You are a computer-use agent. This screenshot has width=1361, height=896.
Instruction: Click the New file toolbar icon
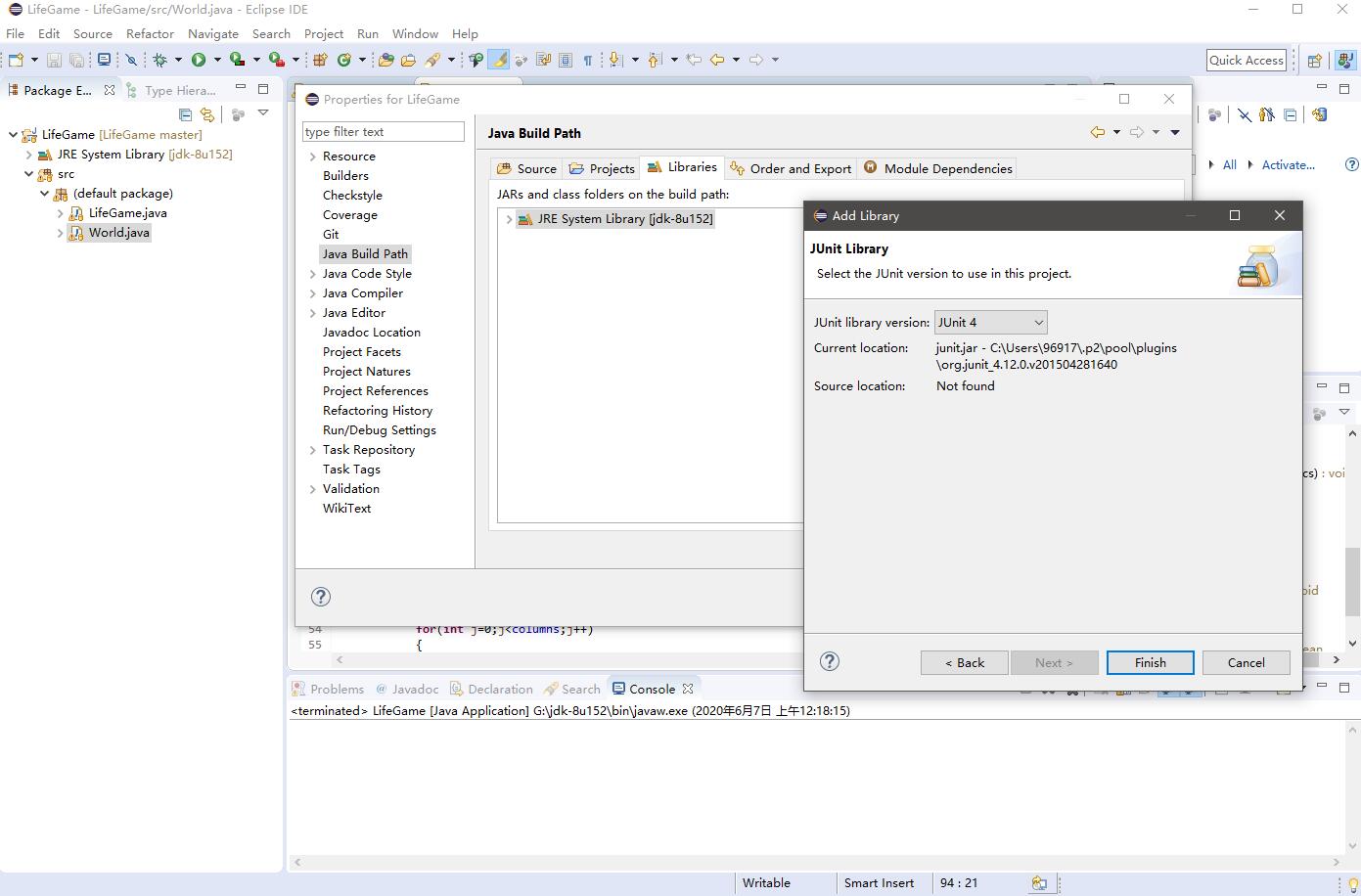pyautogui.click(x=16, y=60)
